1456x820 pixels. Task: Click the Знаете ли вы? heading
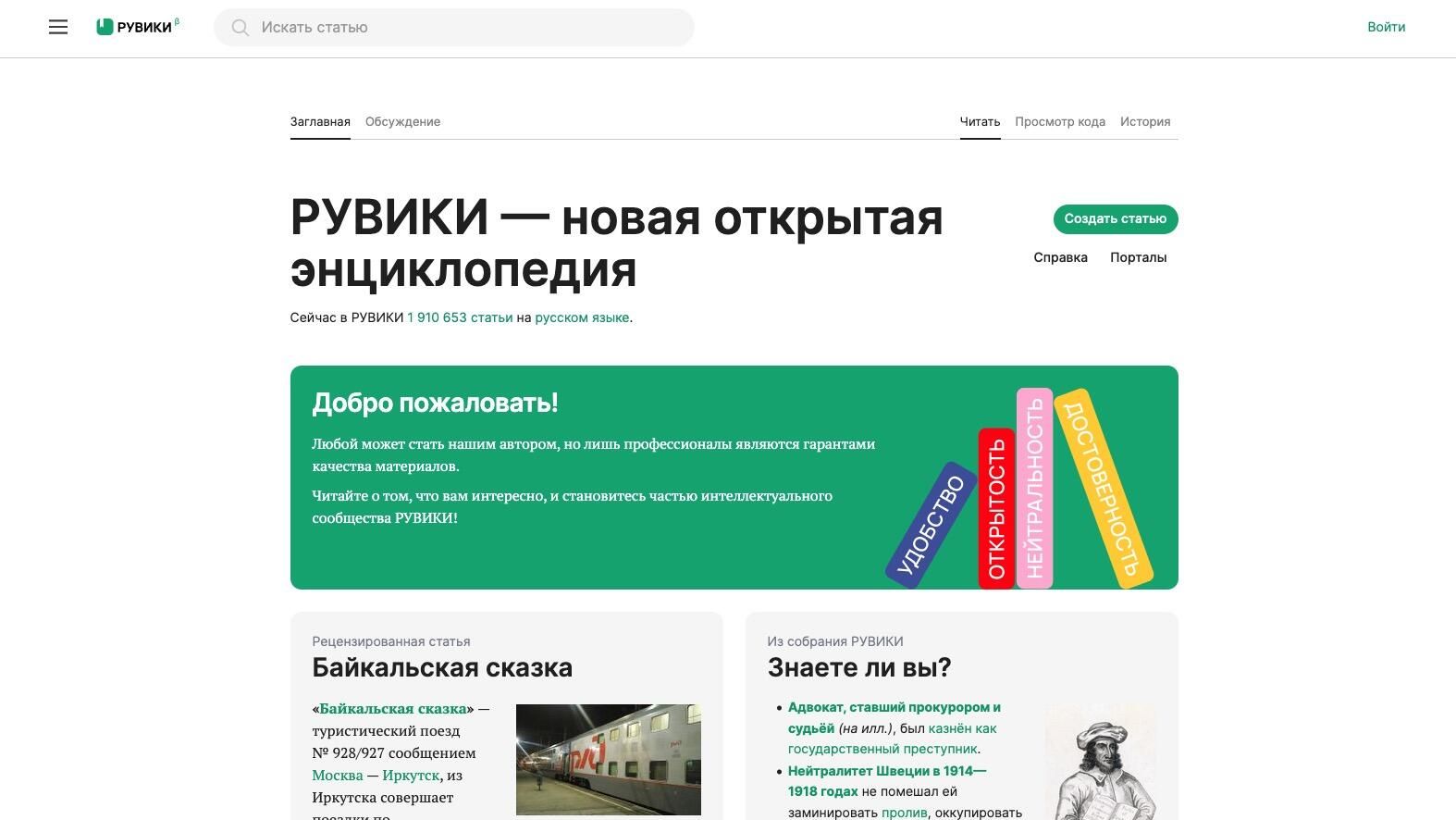[x=859, y=667]
